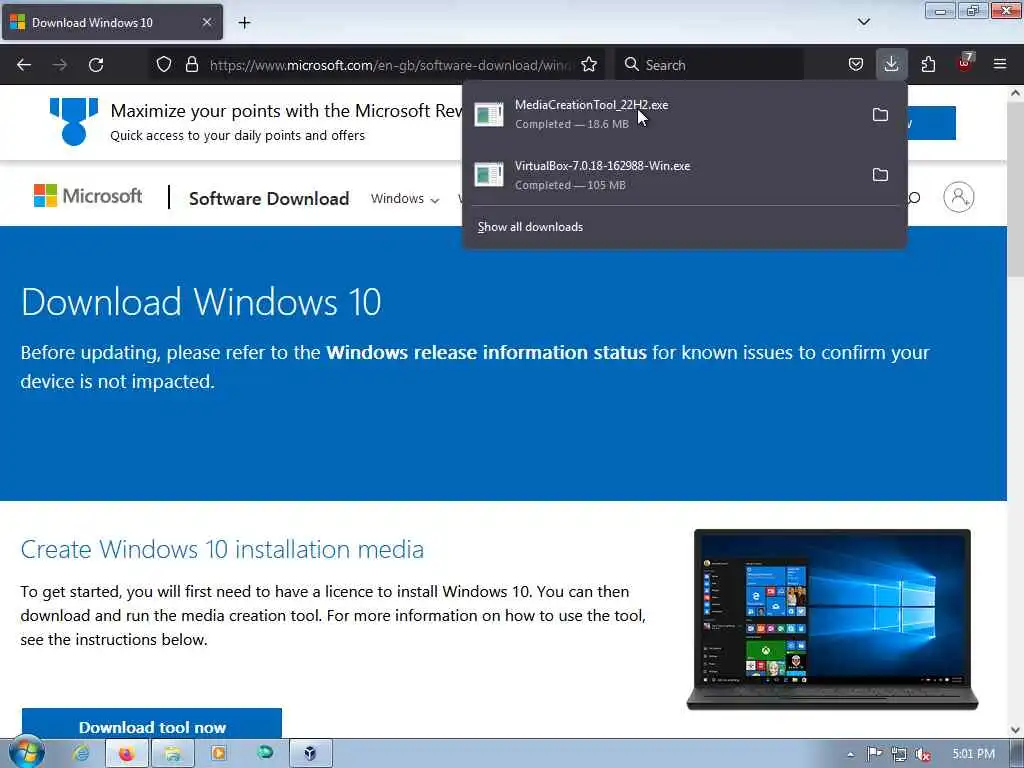Open the extensions puzzle icon
This screenshot has height=768, width=1024.
pyautogui.click(x=928, y=65)
